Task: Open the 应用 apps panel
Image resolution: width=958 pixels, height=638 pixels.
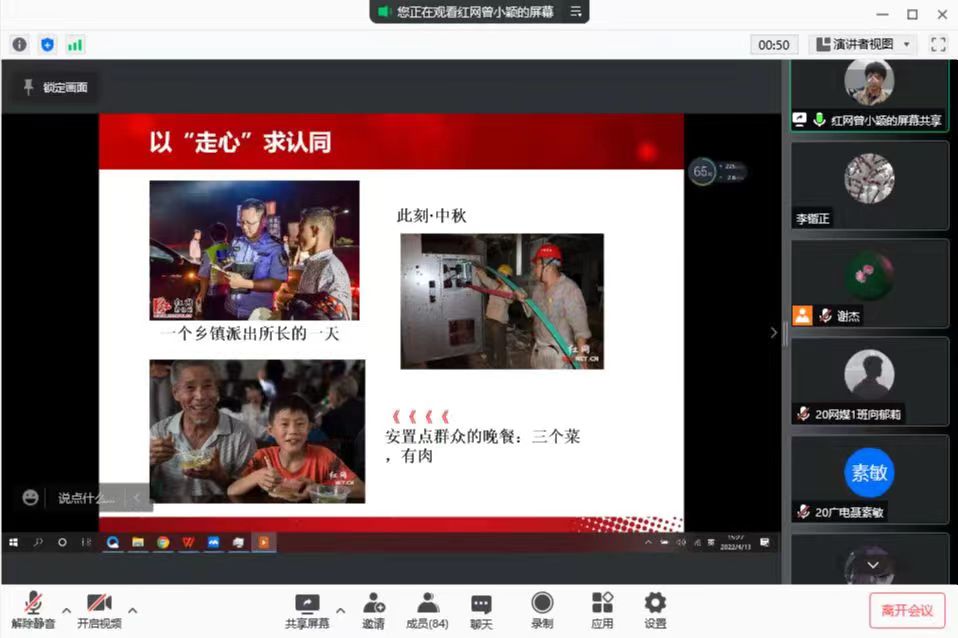Action: 602,608
